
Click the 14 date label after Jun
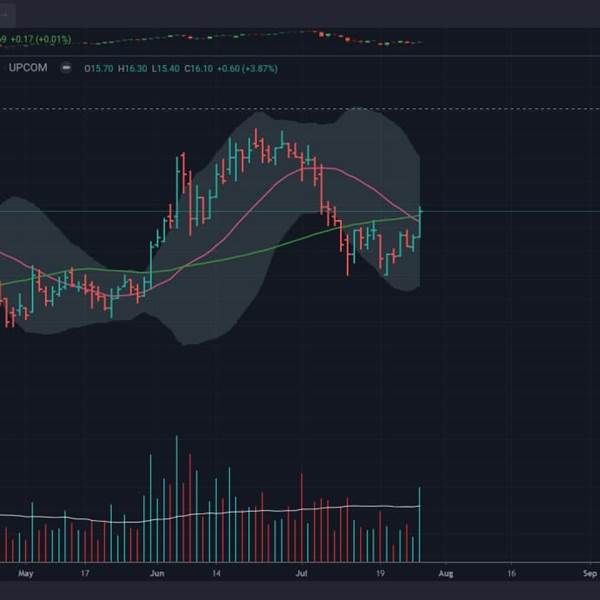(216, 573)
